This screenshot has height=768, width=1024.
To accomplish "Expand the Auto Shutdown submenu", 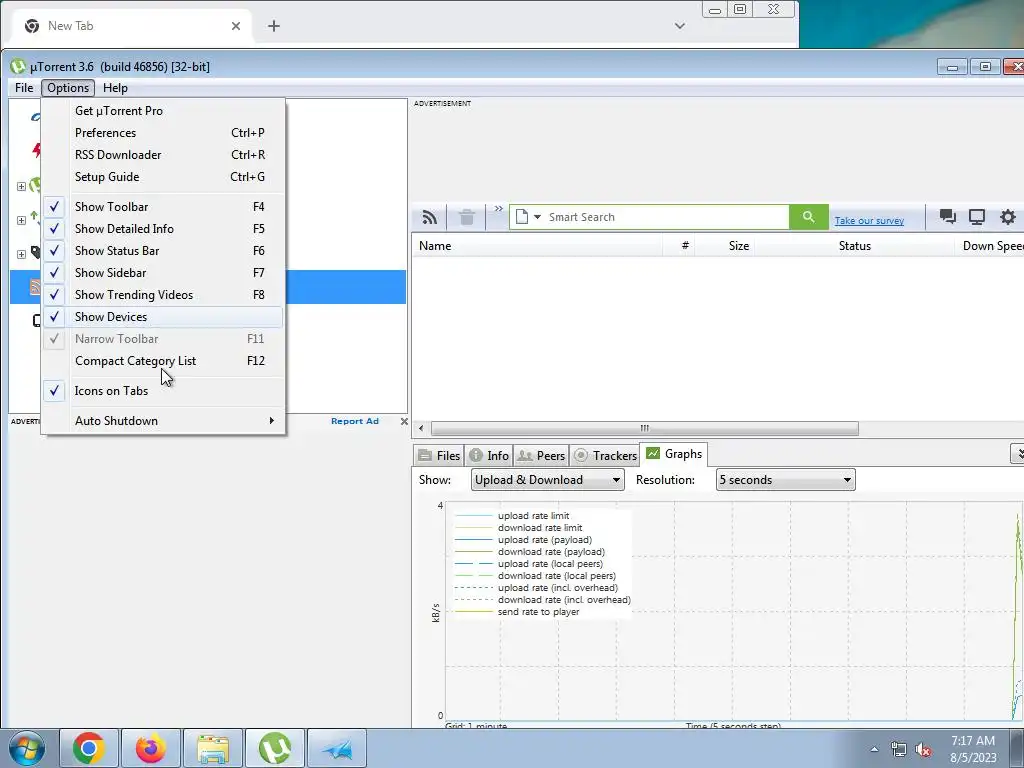I will [163, 421].
